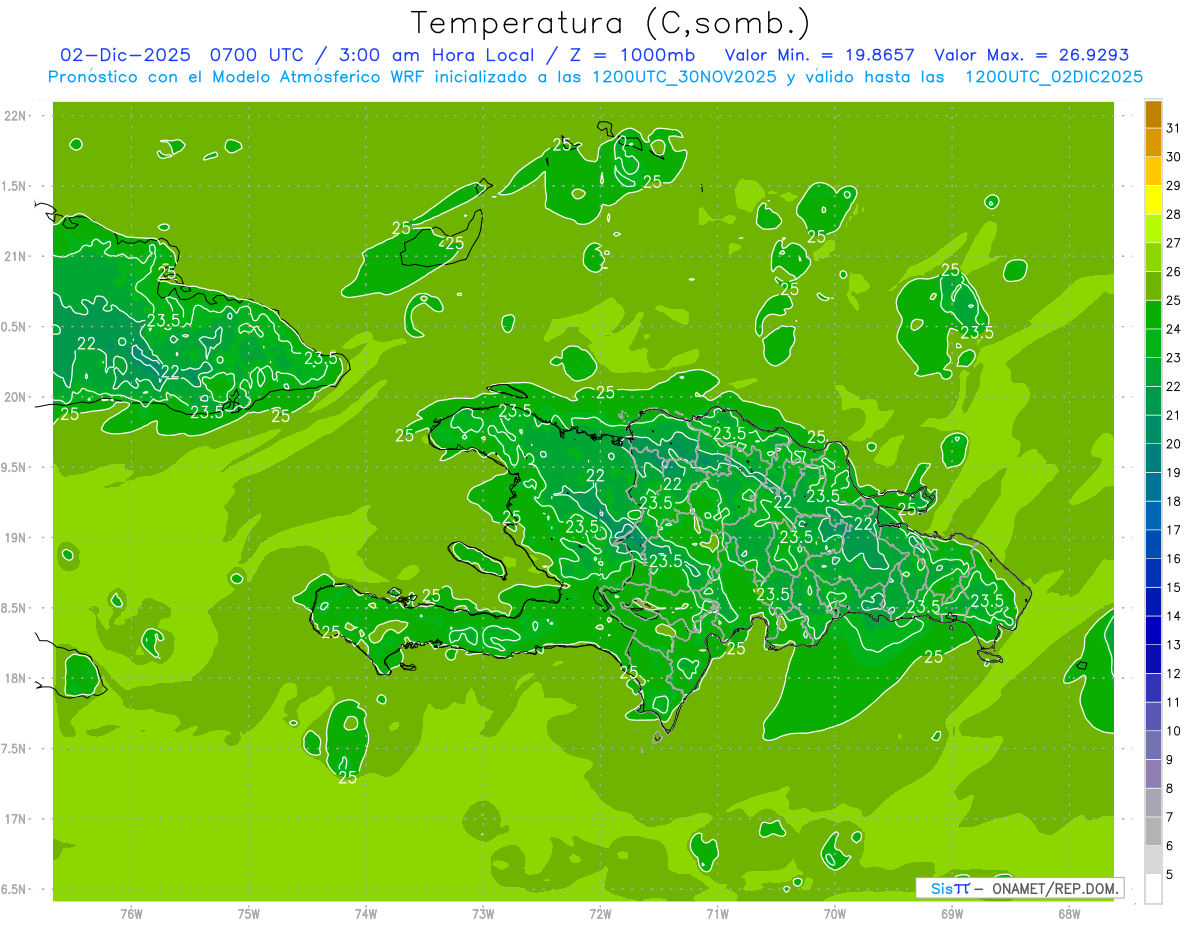This screenshot has width=1200, height=927.
Task: Click '1200UTC_30NOV2025' initialization time text
Action: 686,77
